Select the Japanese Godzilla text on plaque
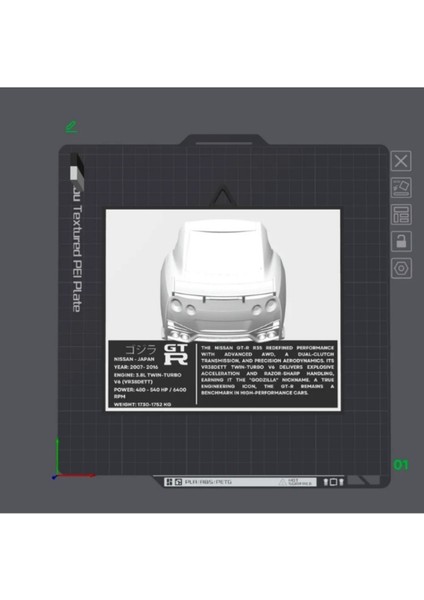424x600 pixels. 141,349
